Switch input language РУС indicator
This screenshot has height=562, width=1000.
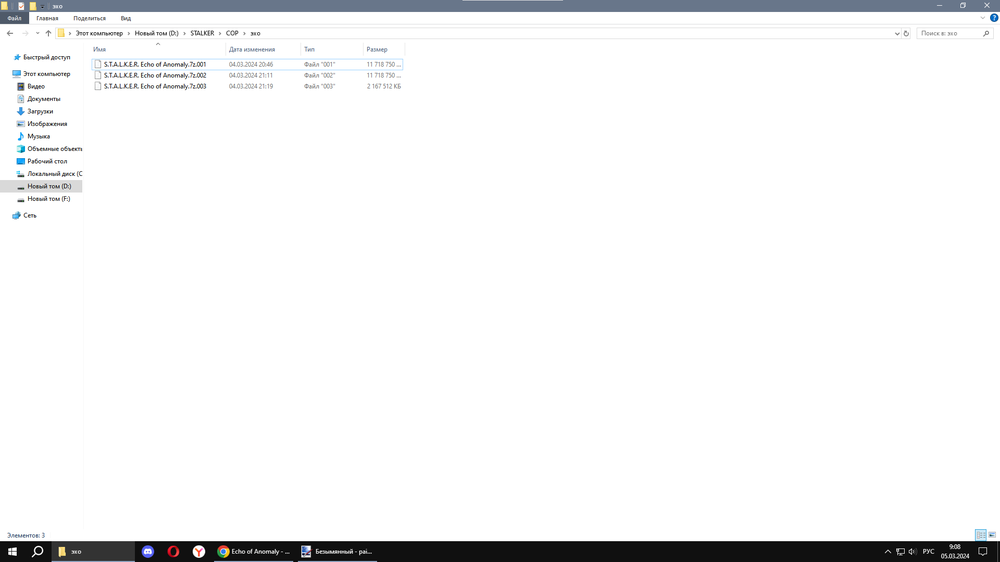pyautogui.click(x=929, y=552)
